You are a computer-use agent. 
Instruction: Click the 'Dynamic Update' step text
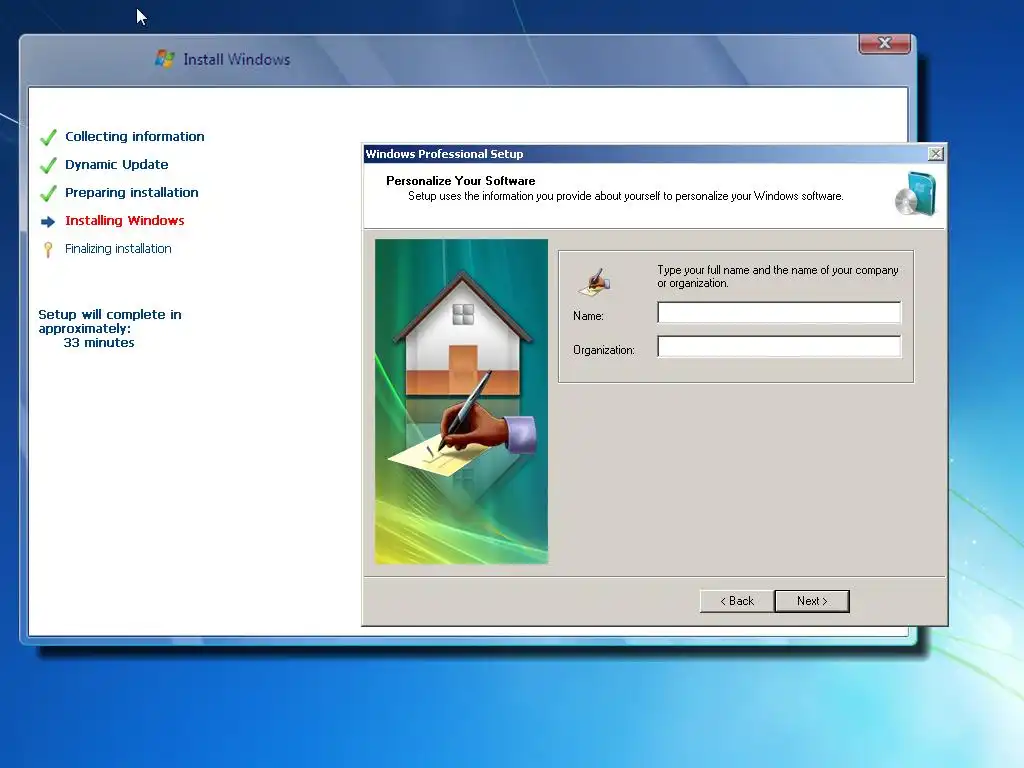116,165
